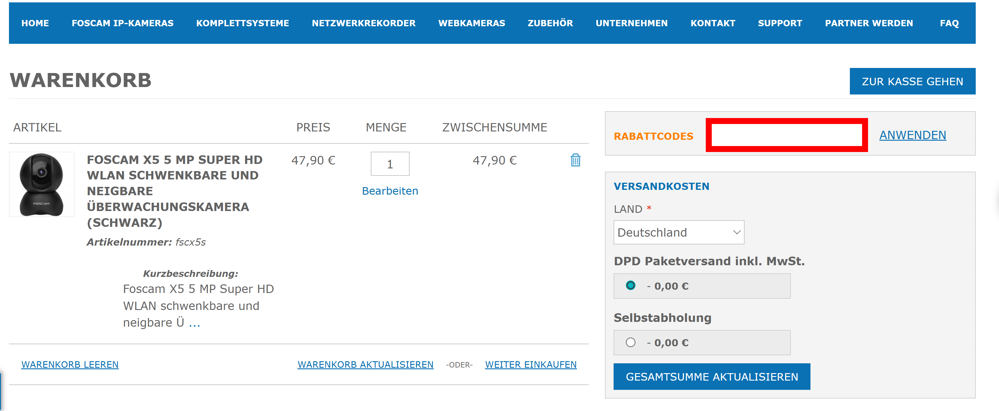Open FAQ page
Screen dimensions: 999x411
[x=949, y=23]
